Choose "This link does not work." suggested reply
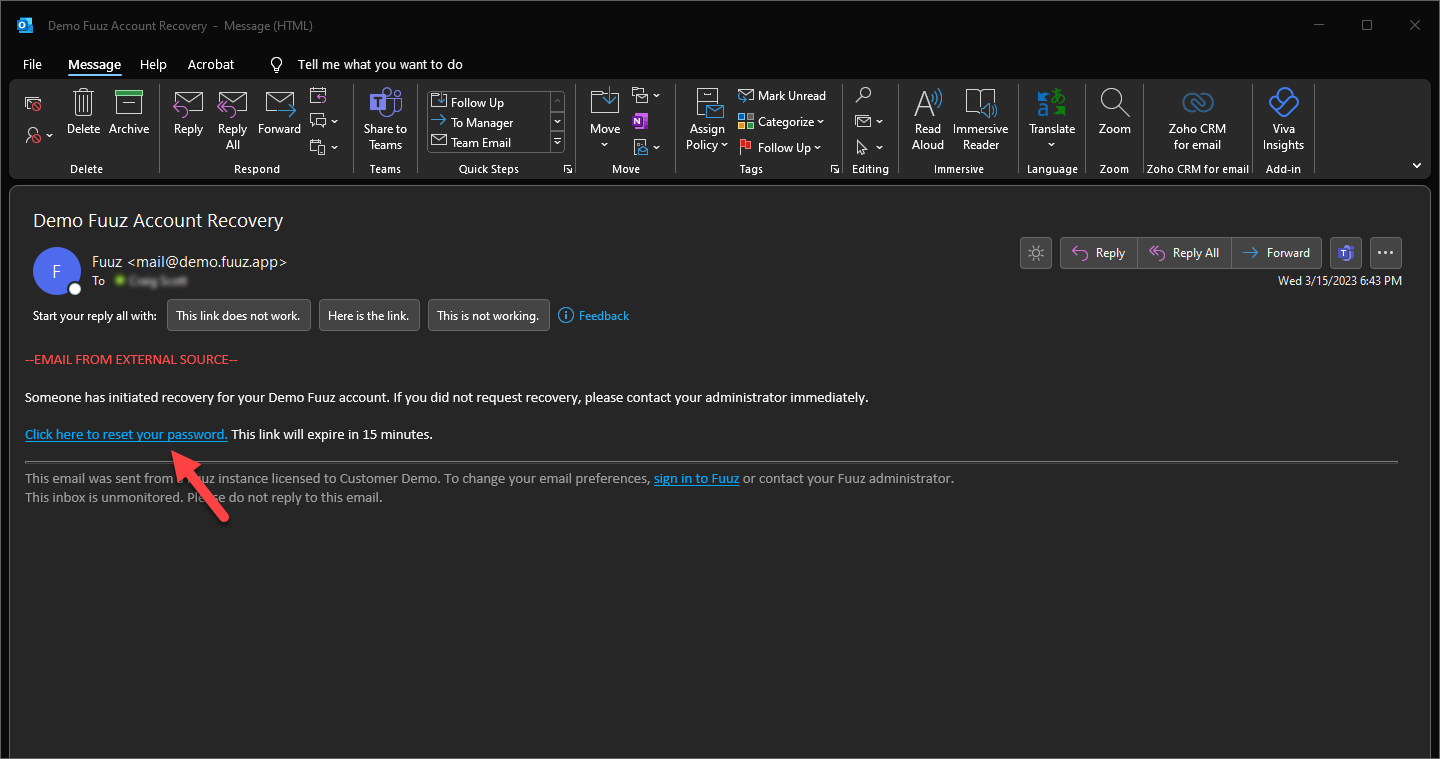 pyautogui.click(x=238, y=315)
